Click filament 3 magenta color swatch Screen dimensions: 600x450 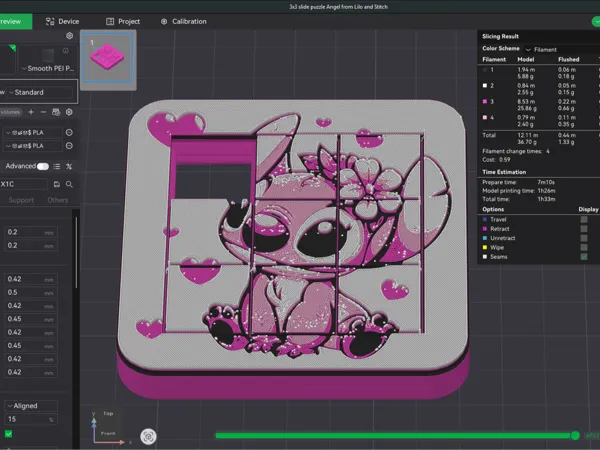(x=485, y=101)
